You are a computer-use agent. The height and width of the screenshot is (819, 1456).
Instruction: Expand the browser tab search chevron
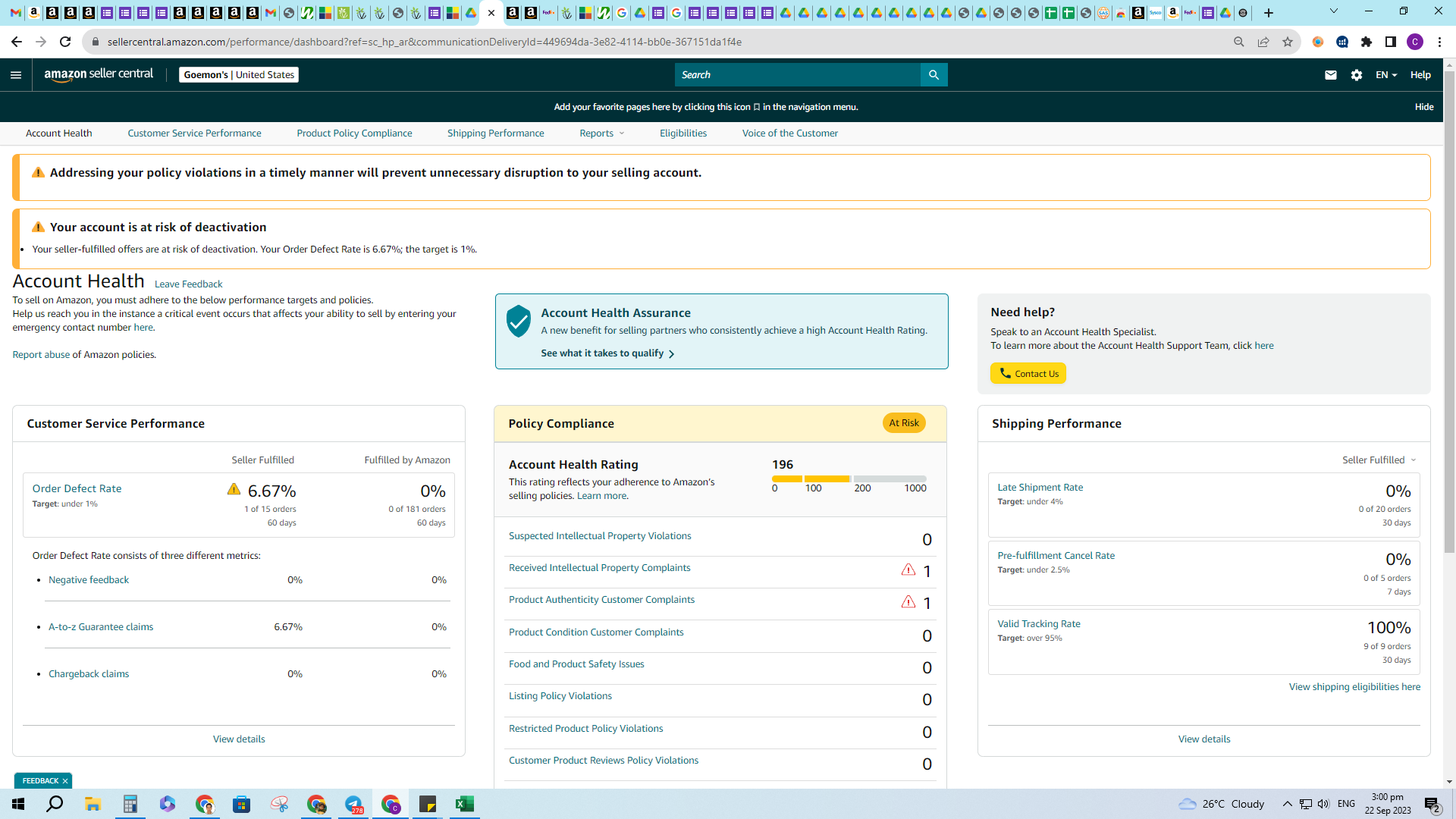pos(1333,11)
